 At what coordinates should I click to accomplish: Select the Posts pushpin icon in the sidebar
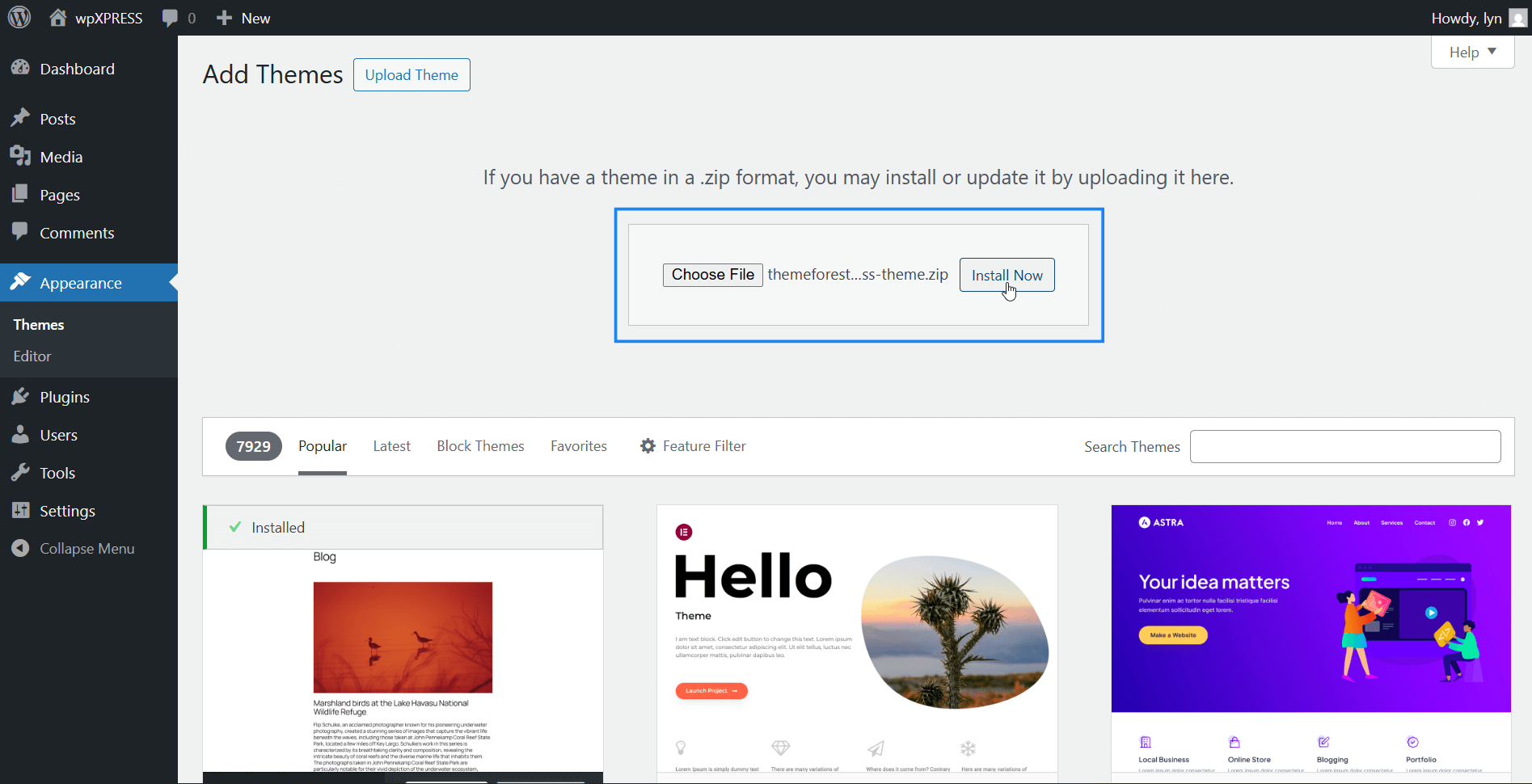coord(22,118)
